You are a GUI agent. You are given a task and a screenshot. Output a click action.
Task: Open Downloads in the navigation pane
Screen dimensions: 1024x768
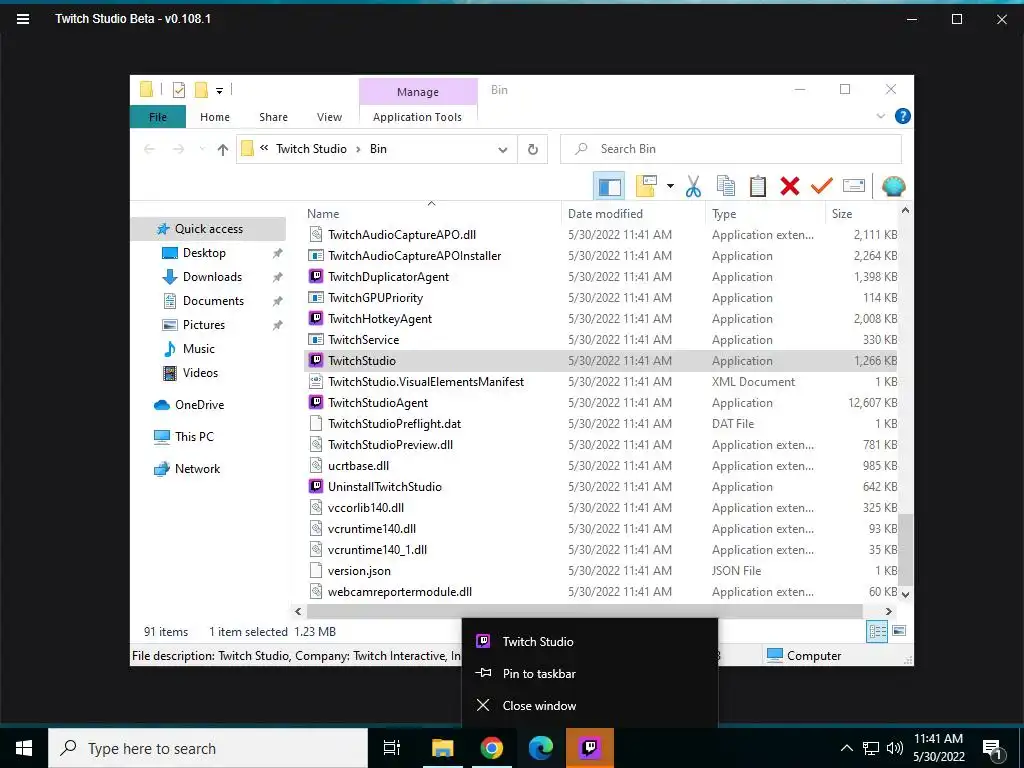[212, 277]
